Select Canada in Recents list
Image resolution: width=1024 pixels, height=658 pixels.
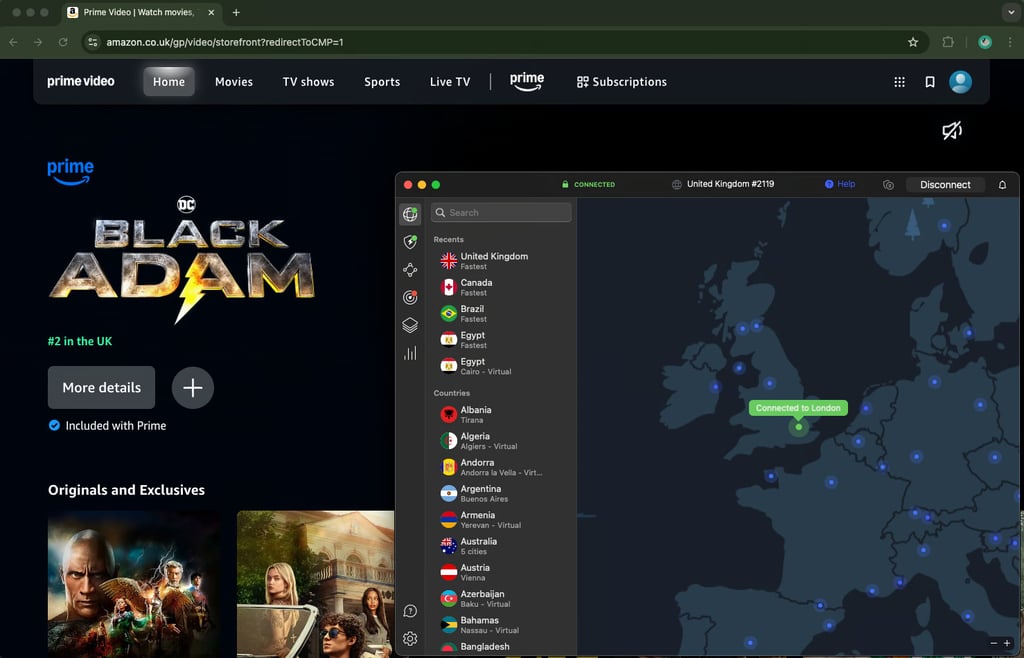pos(500,287)
